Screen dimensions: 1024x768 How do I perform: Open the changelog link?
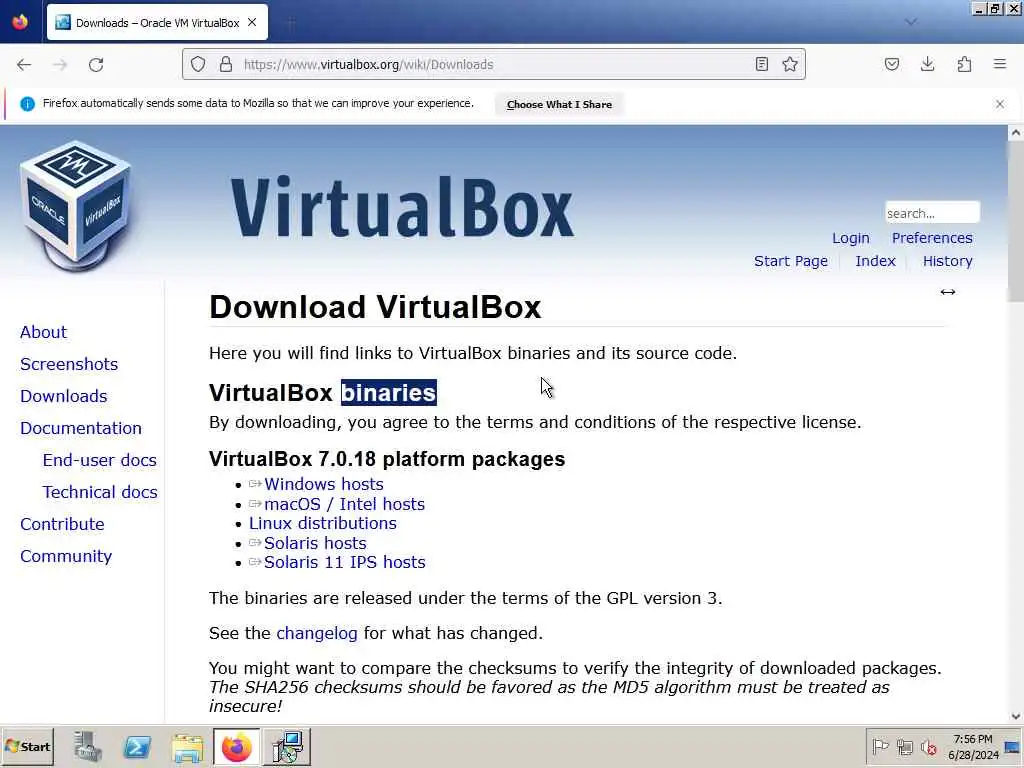(317, 633)
